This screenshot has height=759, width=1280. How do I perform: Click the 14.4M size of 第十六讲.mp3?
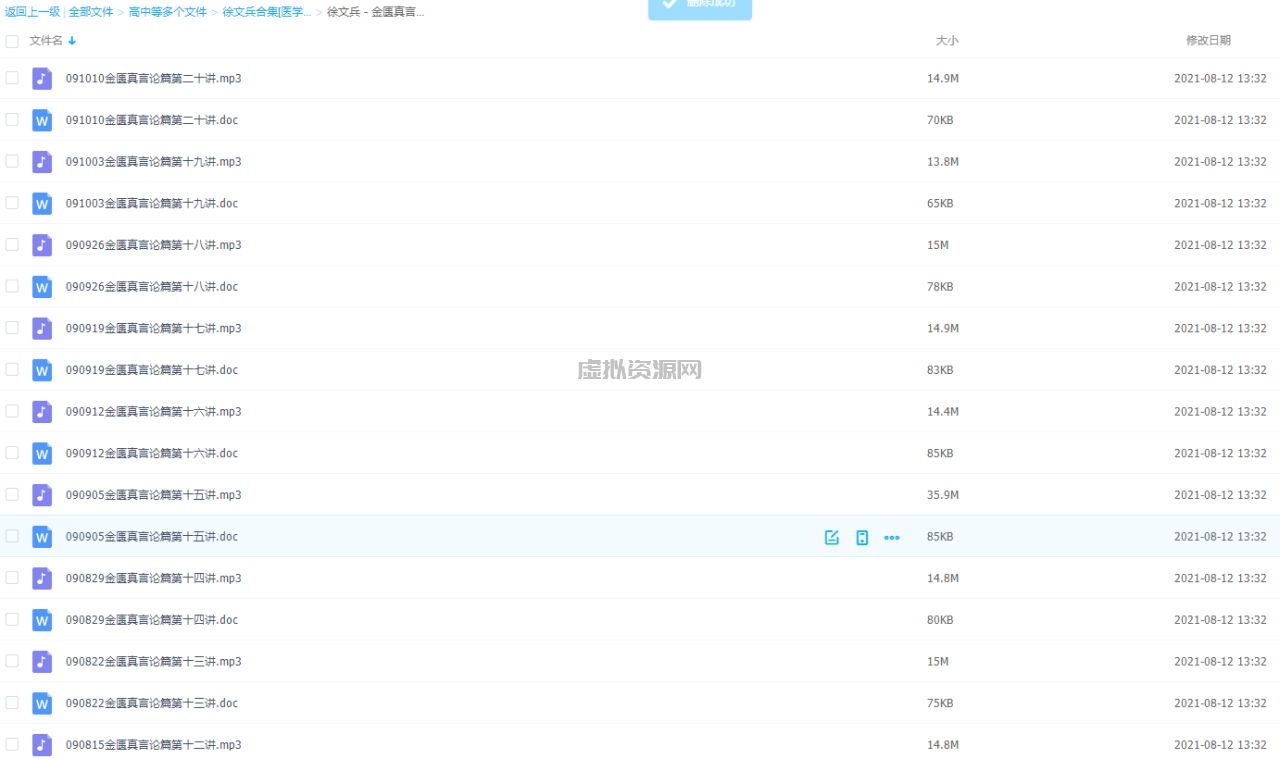coord(943,412)
